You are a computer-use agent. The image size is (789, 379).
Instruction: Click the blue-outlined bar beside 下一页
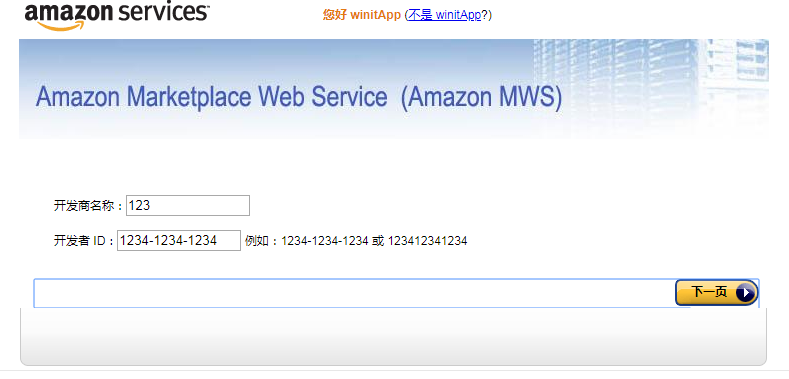[354, 293]
